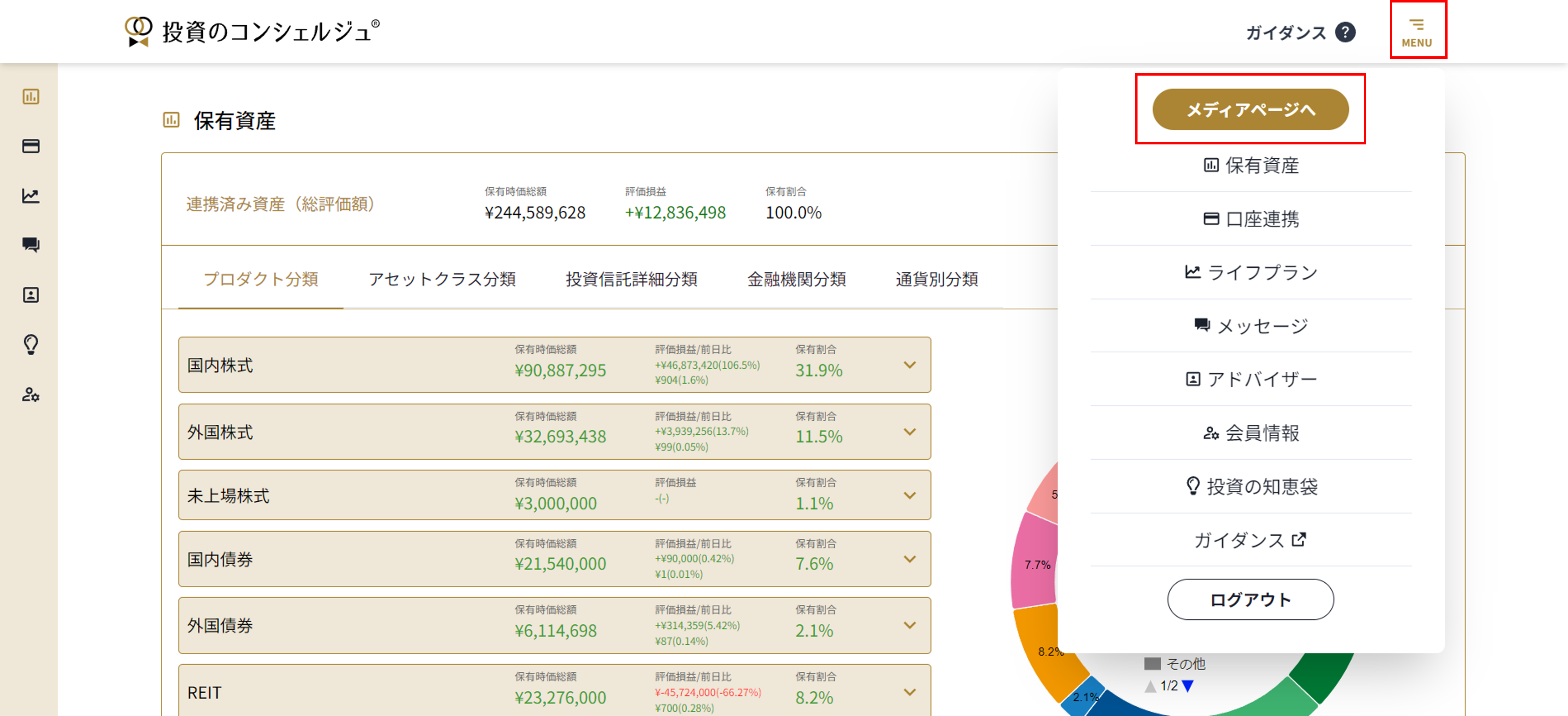Viewport: 1568px width, 716px height.
Task: Click the account-link card icon in sidebar
Action: 30,146
